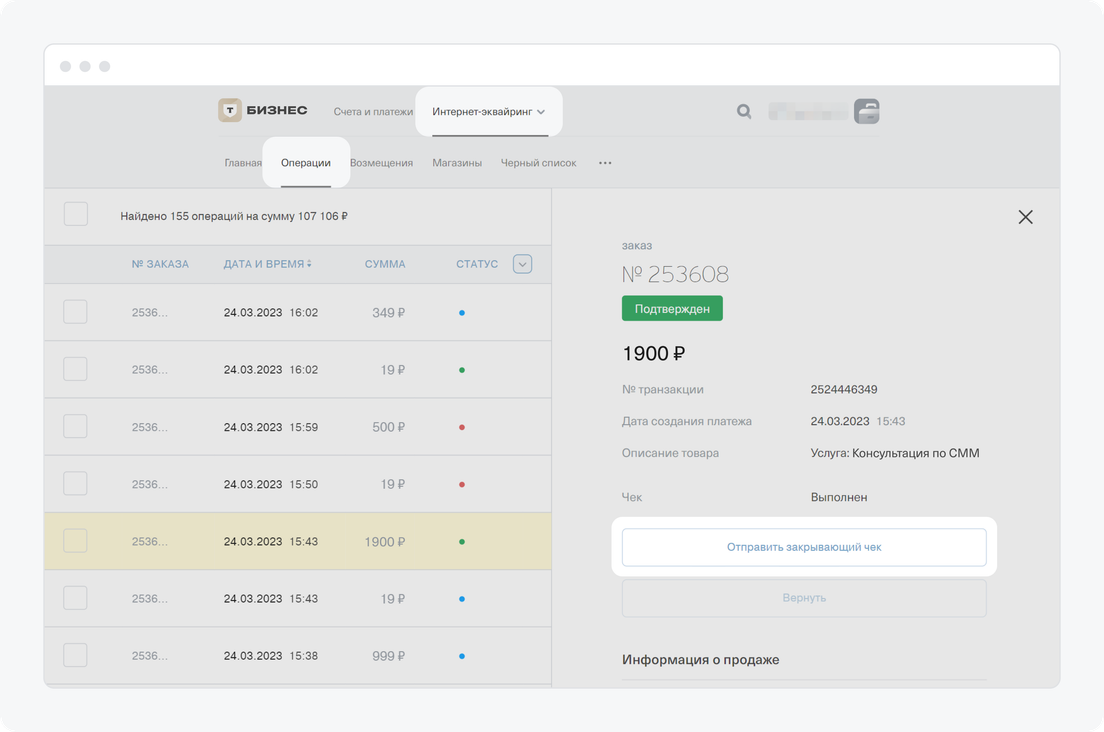The width and height of the screenshot is (1104, 732).
Task: Check the box for the 349 ₽ operation
Action: coord(76,312)
